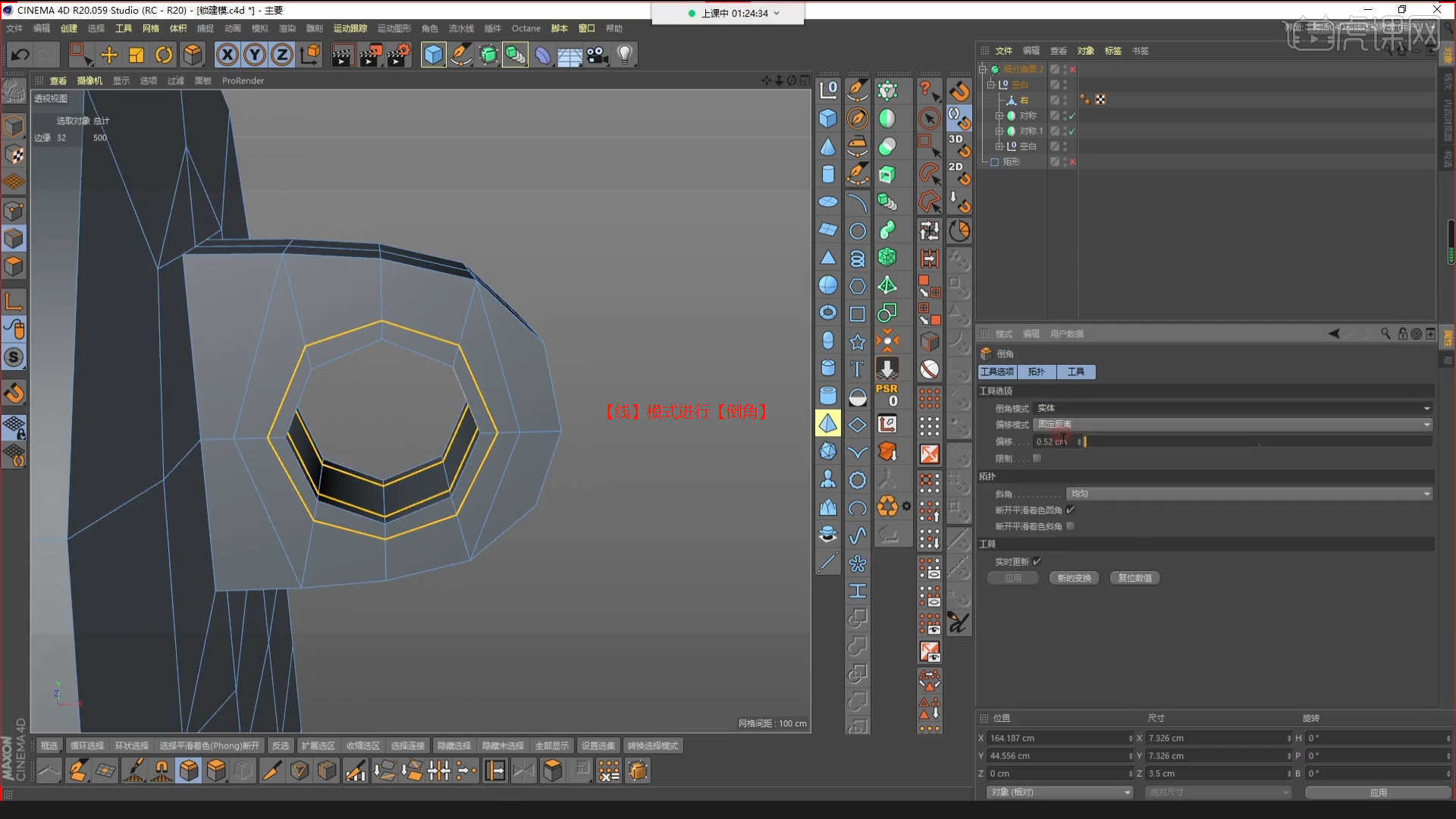The image size is (1456, 819).
Task: Open the 偏移模式 dropdown
Action: pyautogui.click(x=1233, y=424)
